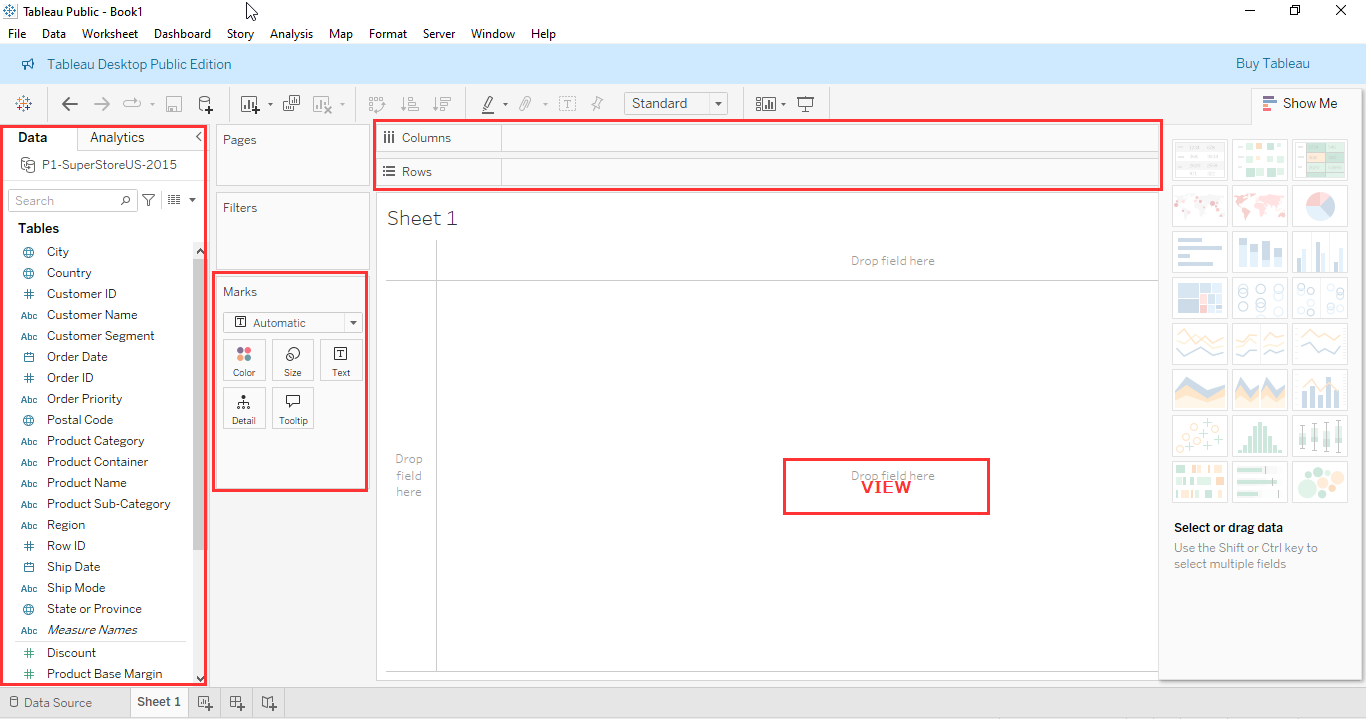Image resolution: width=1366 pixels, height=719 pixels.
Task: Click the Detail mark card
Action: [x=244, y=408]
